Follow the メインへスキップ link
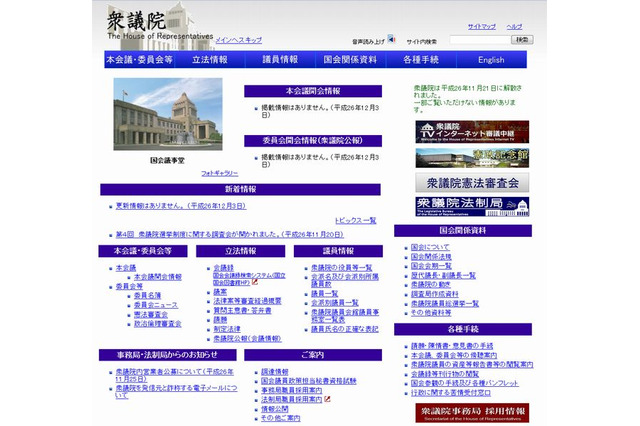This screenshot has height=426, width=640. click(x=239, y=40)
